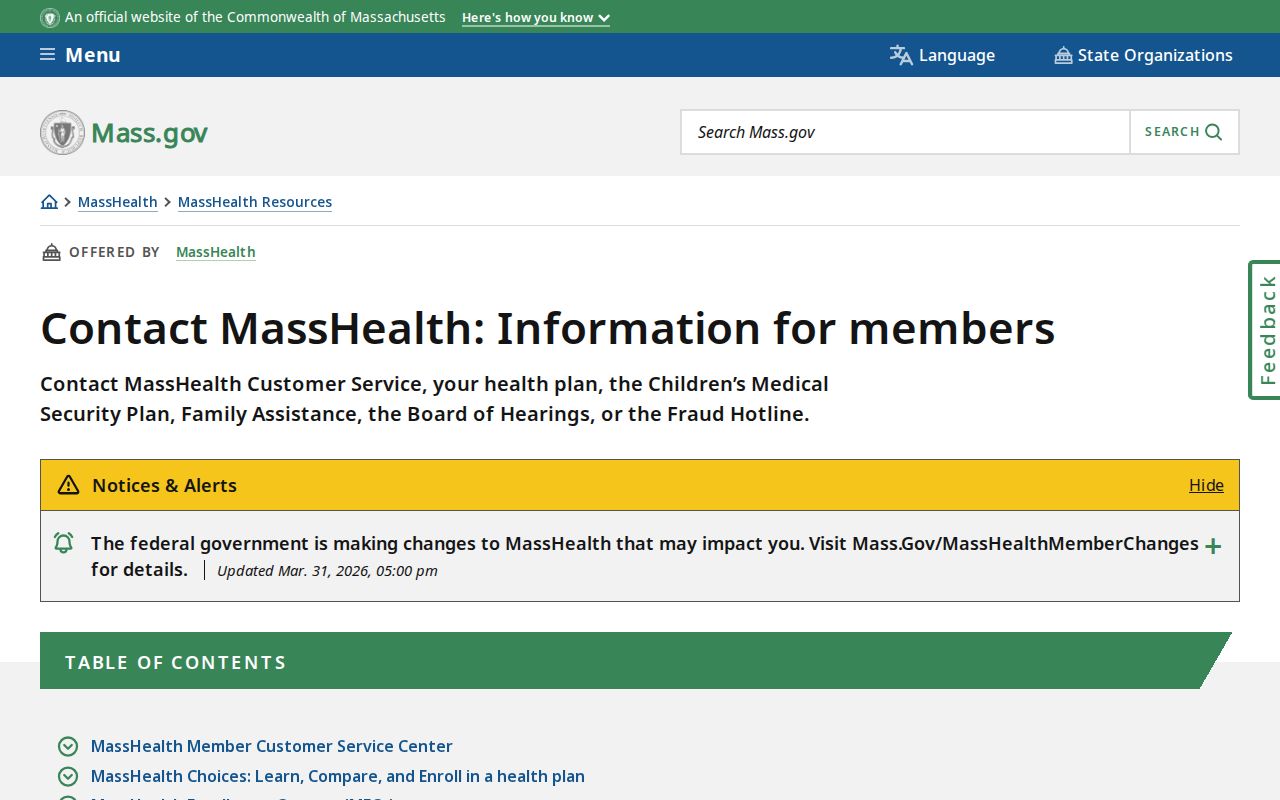The image size is (1280, 800).
Task: Click the SEARCH button
Action: pyautogui.click(x=1184, y=132)
